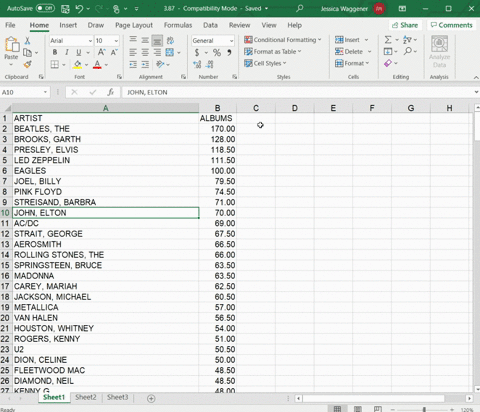Click the Orientation icon
This screenshot has height=412, width=480.
pyautogui.click(x=160, y=64)
